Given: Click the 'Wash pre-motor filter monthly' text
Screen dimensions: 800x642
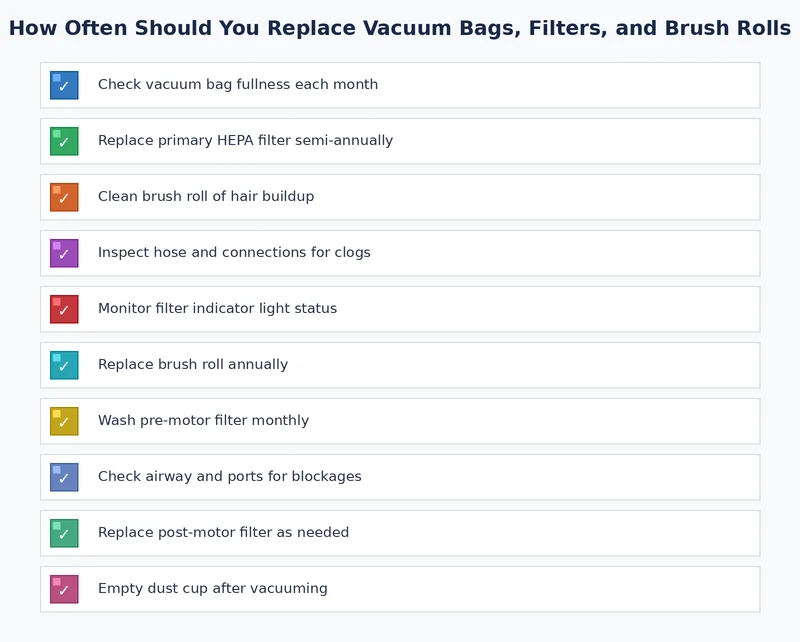Looking at the screenshot, I should pos(195,421).
